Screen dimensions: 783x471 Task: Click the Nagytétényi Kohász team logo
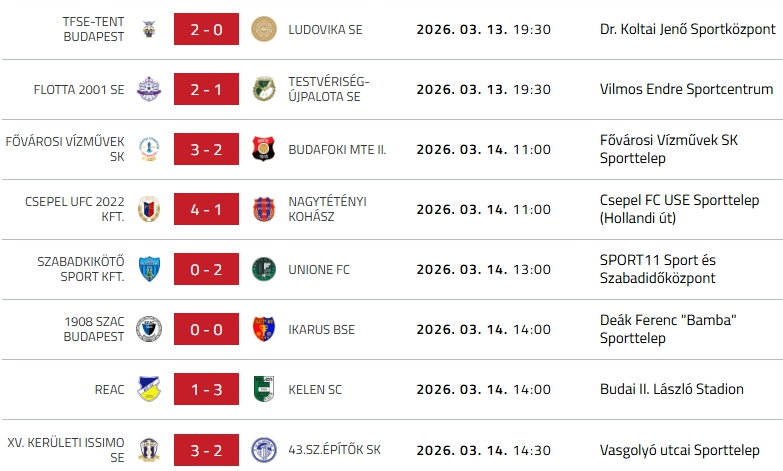click(x=264, y=209)
